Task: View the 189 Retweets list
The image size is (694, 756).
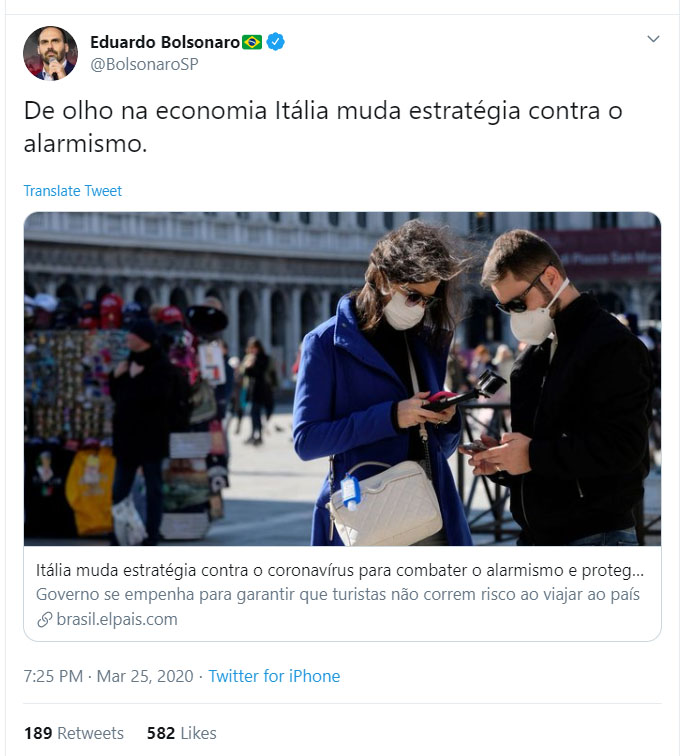Action: pyautogui.click(x=74, y=733)
